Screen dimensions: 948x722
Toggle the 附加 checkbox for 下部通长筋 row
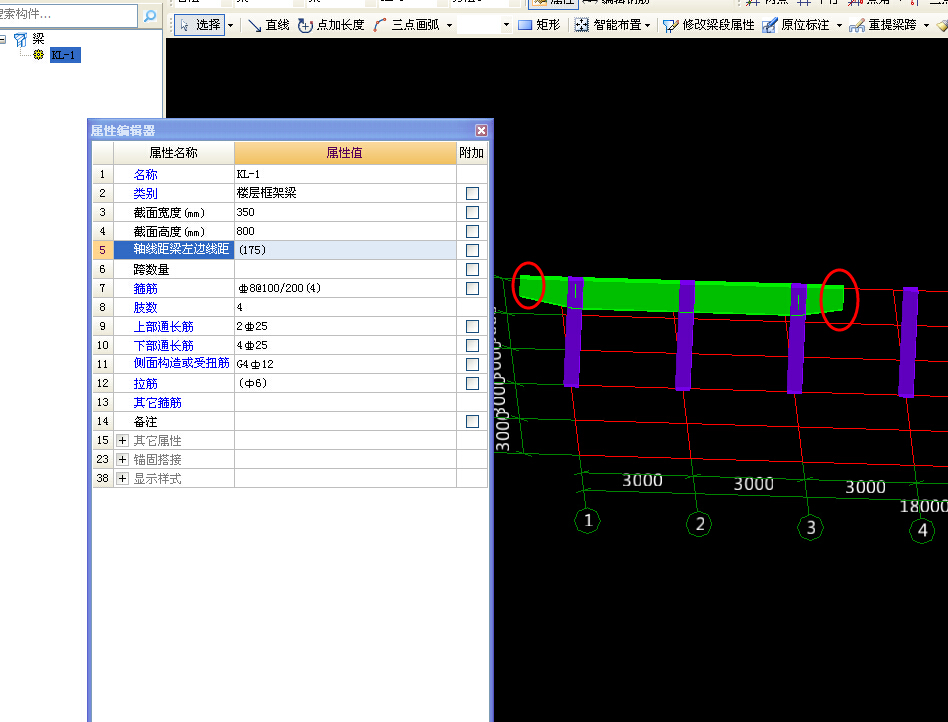(472, 345)
